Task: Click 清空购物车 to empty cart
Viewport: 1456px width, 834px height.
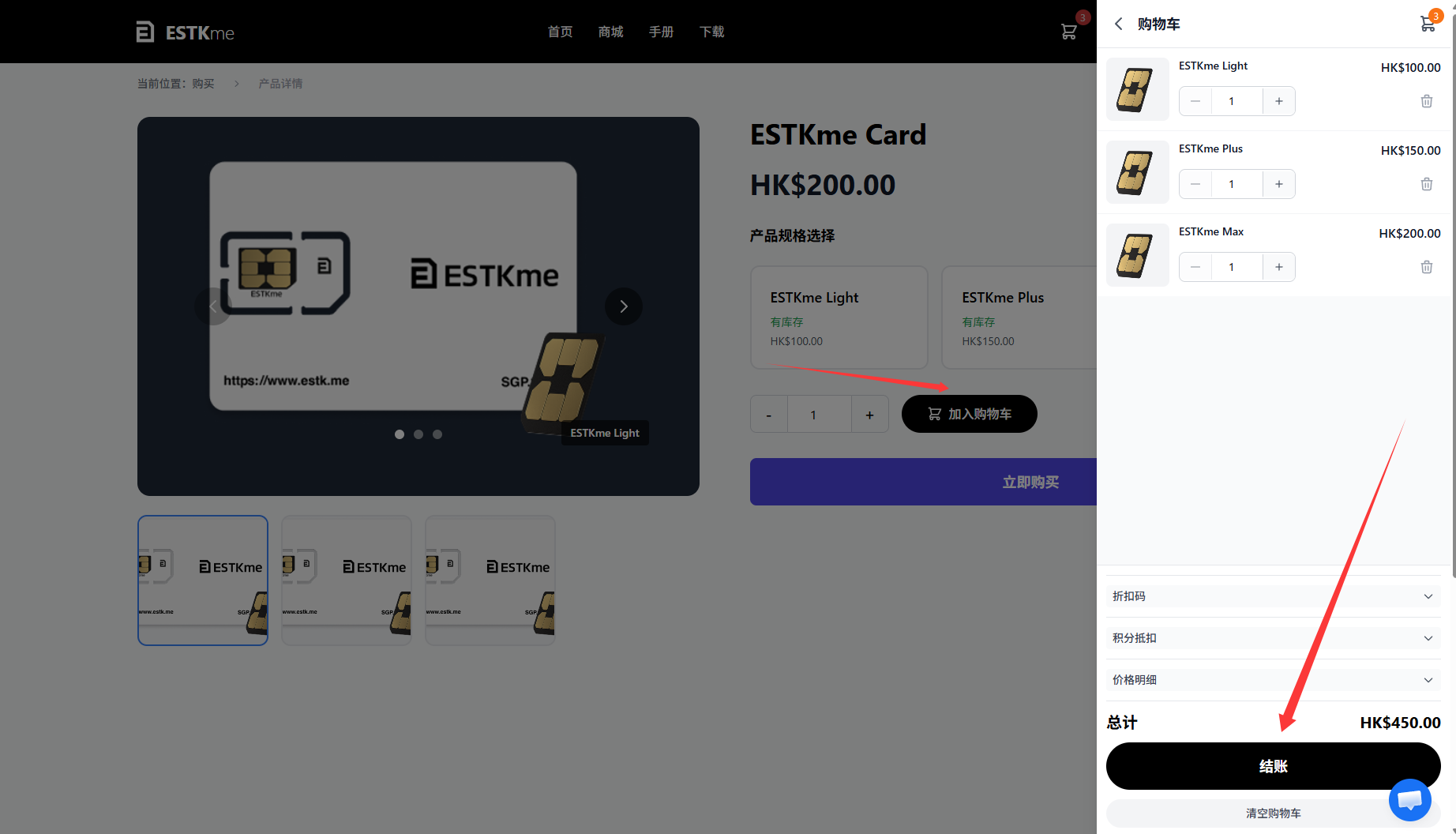Action: point(1273,813)
